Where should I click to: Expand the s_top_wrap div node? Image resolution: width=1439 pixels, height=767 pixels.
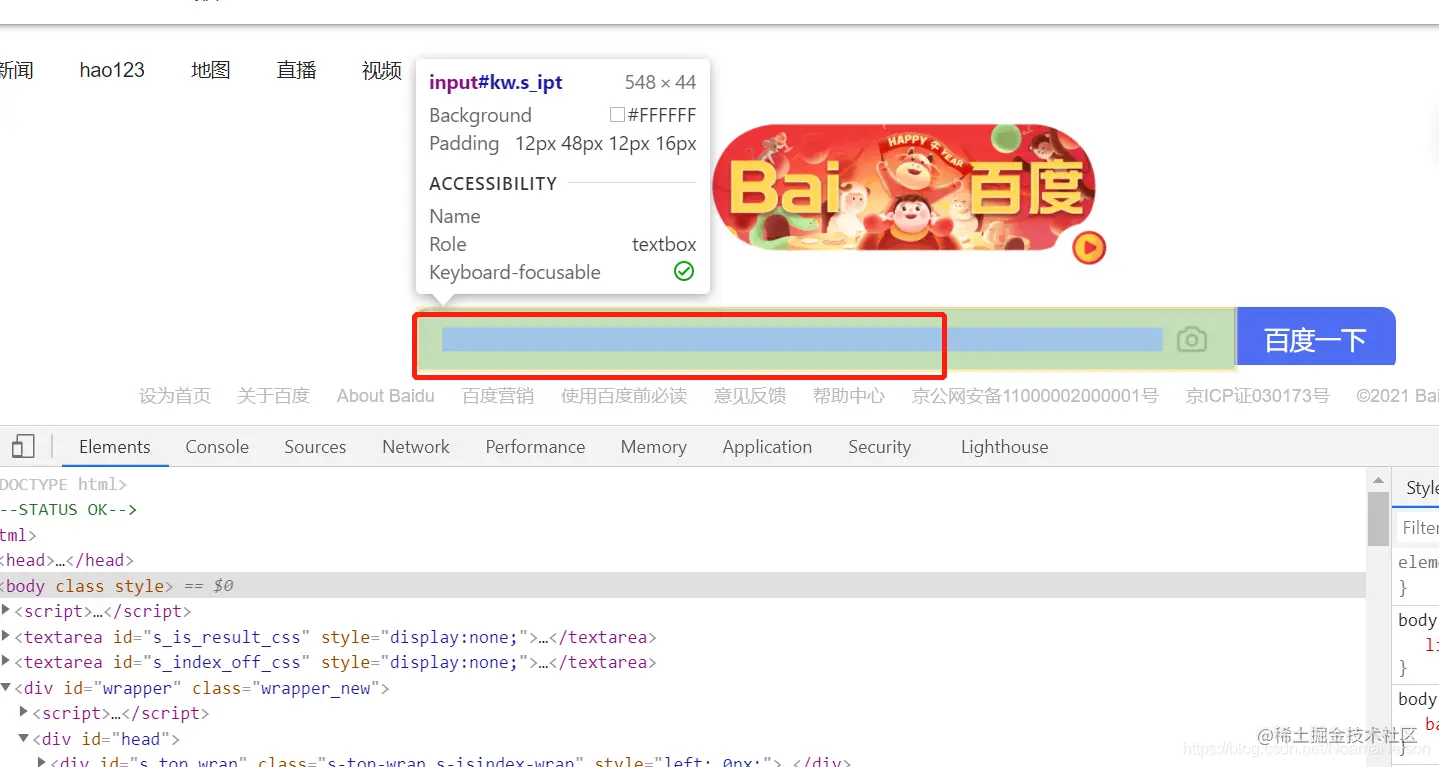42,762
